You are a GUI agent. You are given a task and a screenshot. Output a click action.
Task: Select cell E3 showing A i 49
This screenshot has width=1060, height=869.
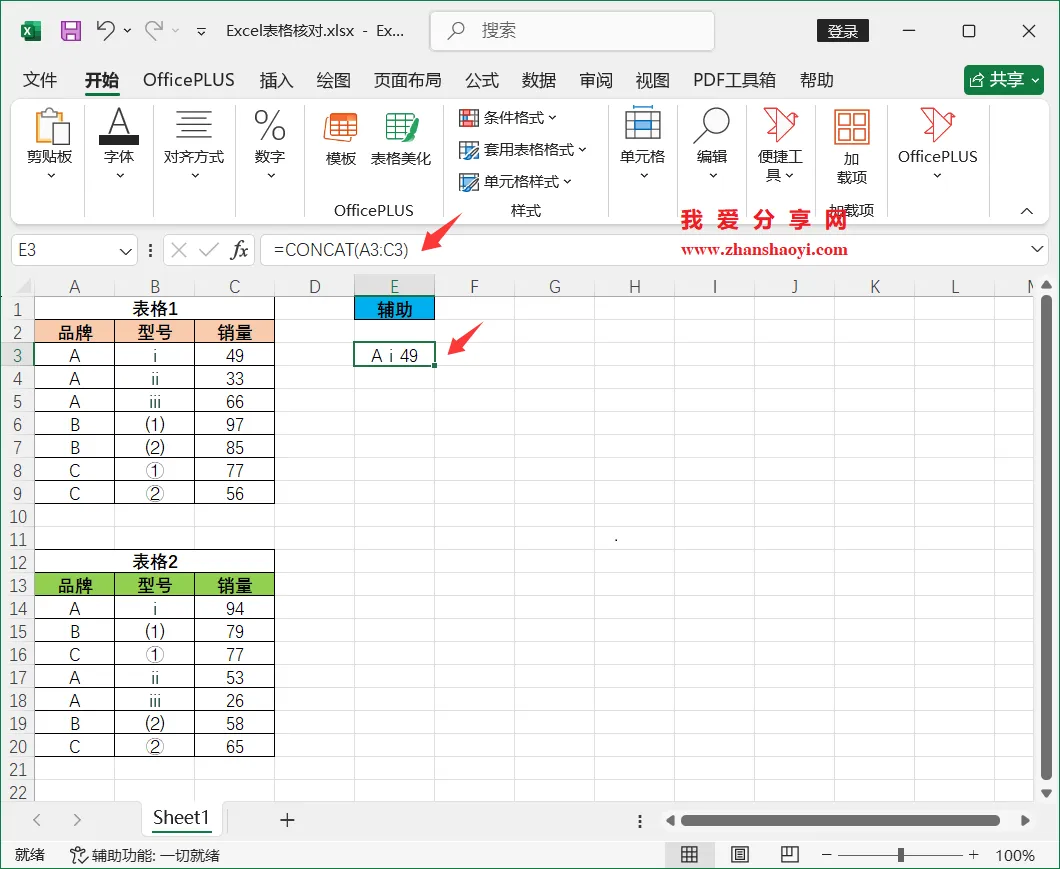pyautogui.click(x=394, y=355)
